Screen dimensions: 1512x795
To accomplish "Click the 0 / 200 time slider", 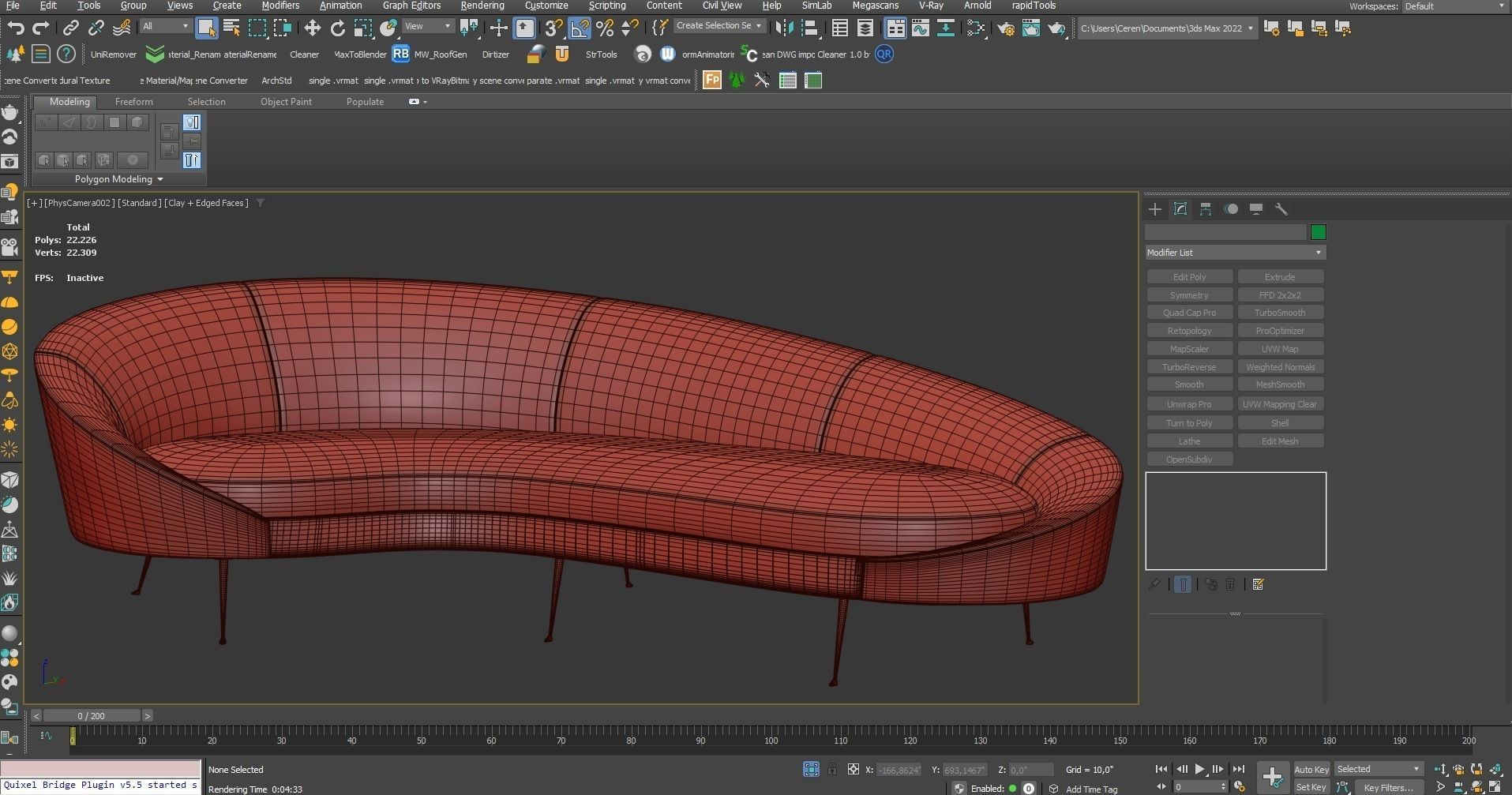I will pos(91,716).
